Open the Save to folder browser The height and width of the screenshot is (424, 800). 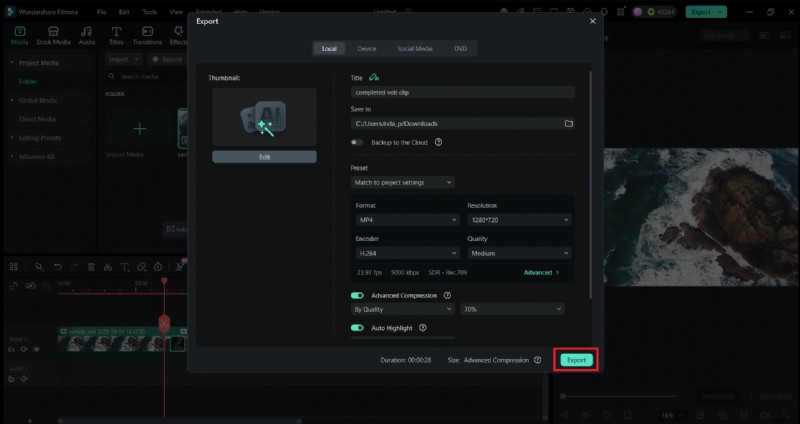pos(568,123)
